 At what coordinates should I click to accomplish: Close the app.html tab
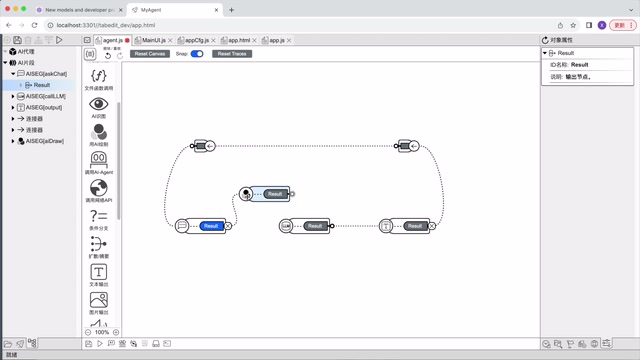[x=254, y=40]
